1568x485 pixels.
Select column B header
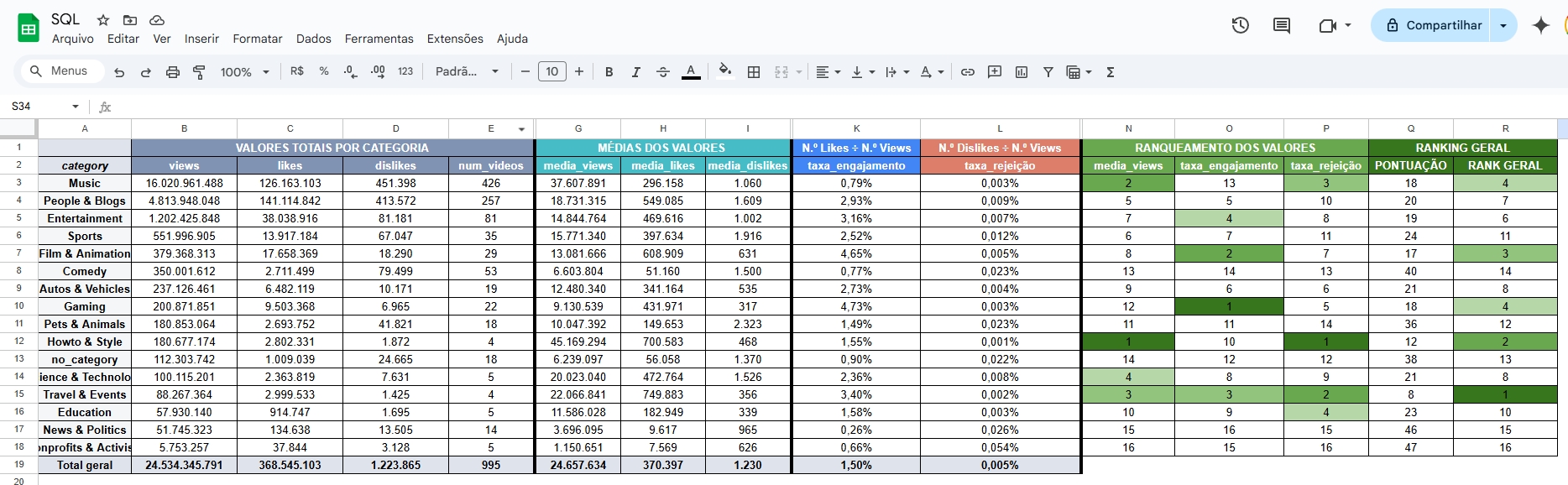click(185, 128)
